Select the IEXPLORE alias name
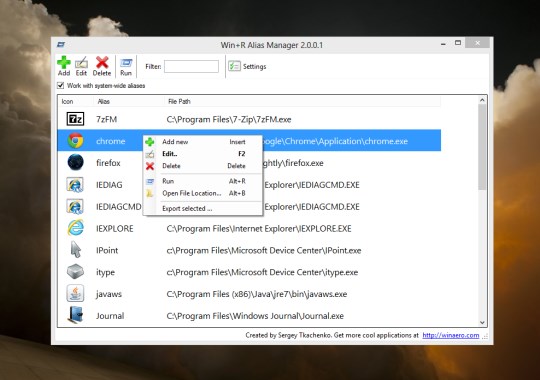 (x=115, y=228)
